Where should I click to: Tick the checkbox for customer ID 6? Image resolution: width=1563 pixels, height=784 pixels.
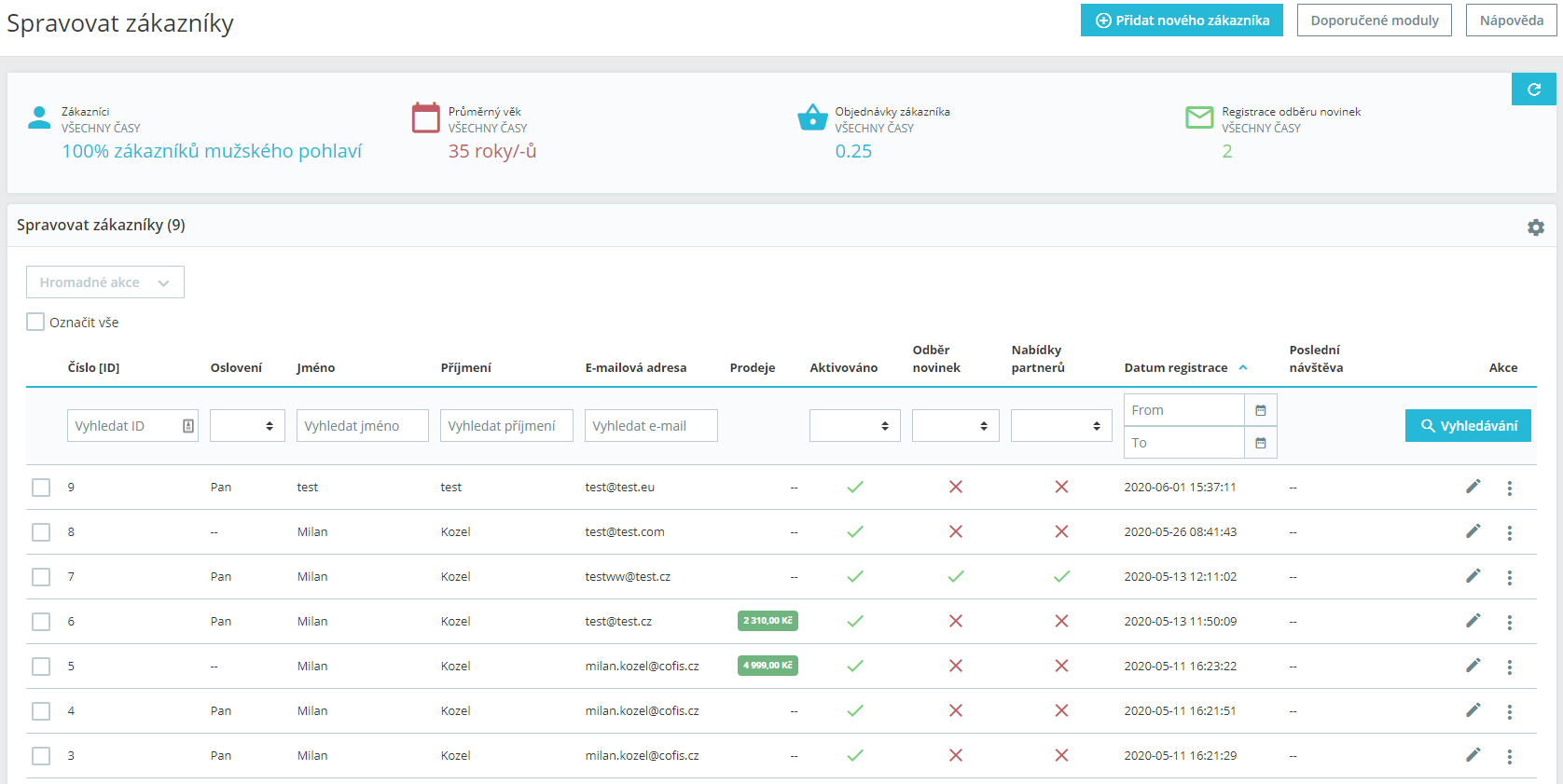pyautogui.click(x=41, y=622)
